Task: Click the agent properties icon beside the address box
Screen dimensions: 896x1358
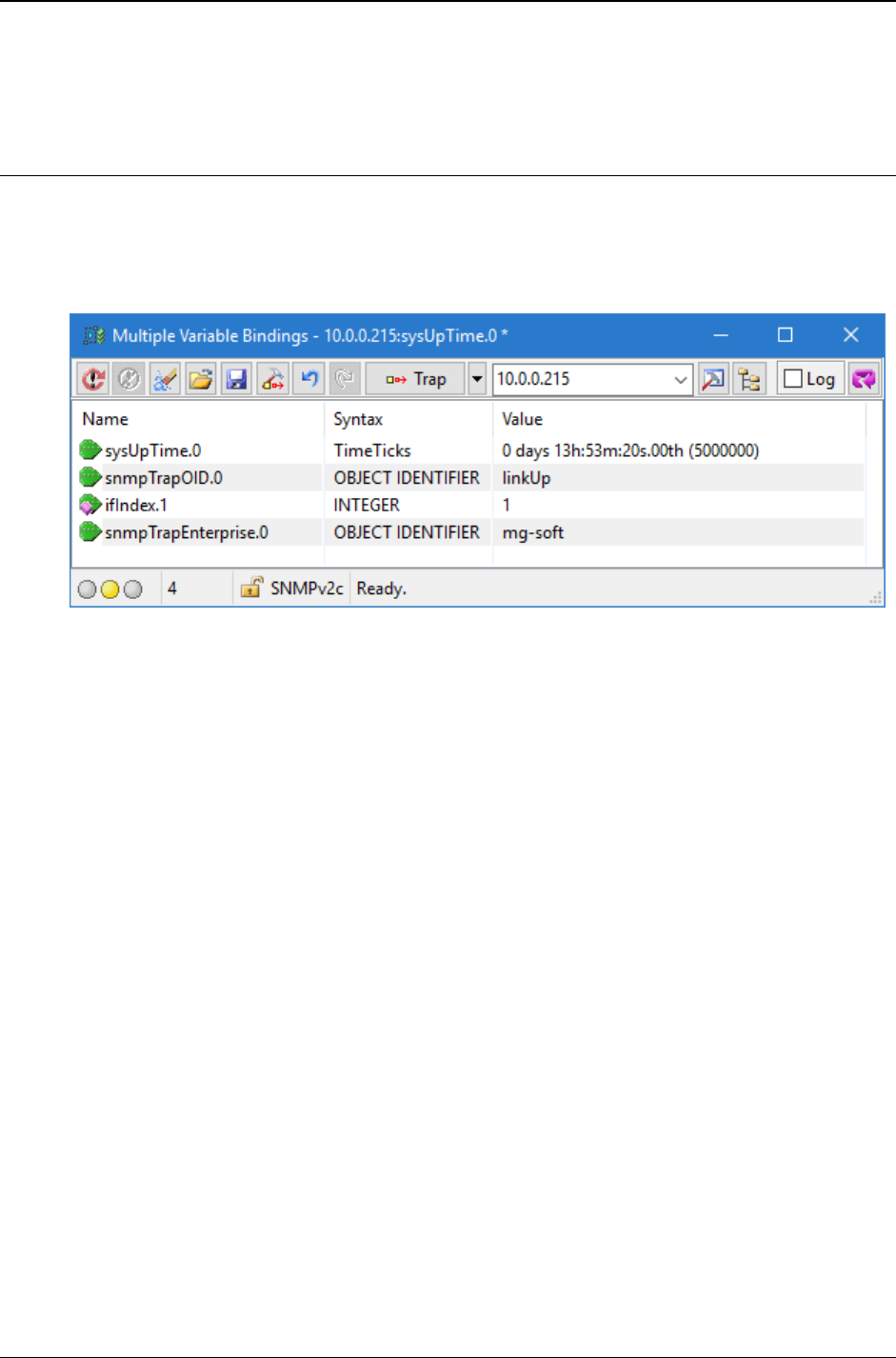Action: click(713, 379)
